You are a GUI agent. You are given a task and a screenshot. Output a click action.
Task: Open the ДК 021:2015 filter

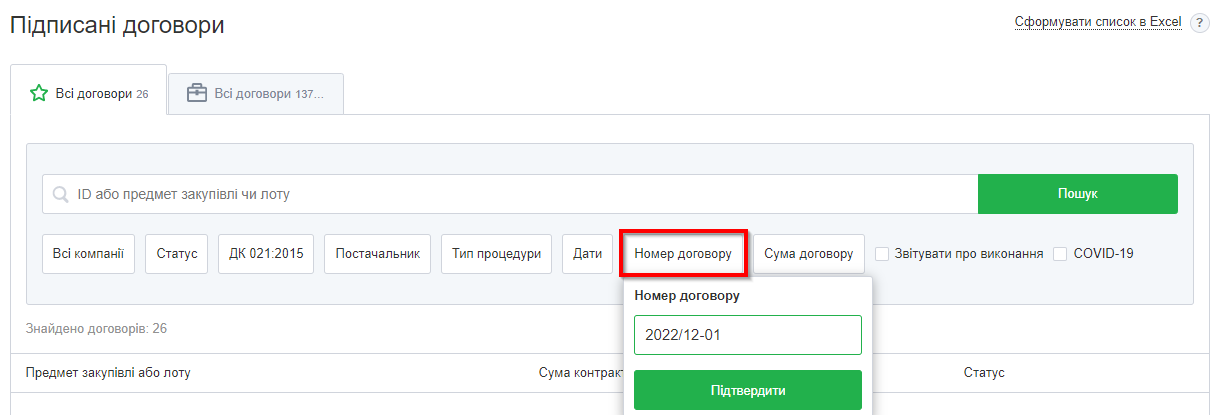(266, 254)
